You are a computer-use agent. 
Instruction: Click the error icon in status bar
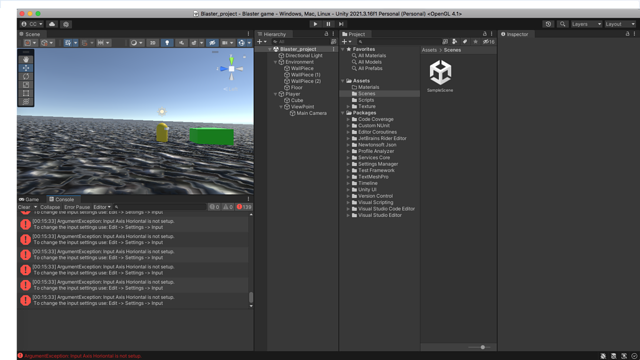[x=20, y=356]
